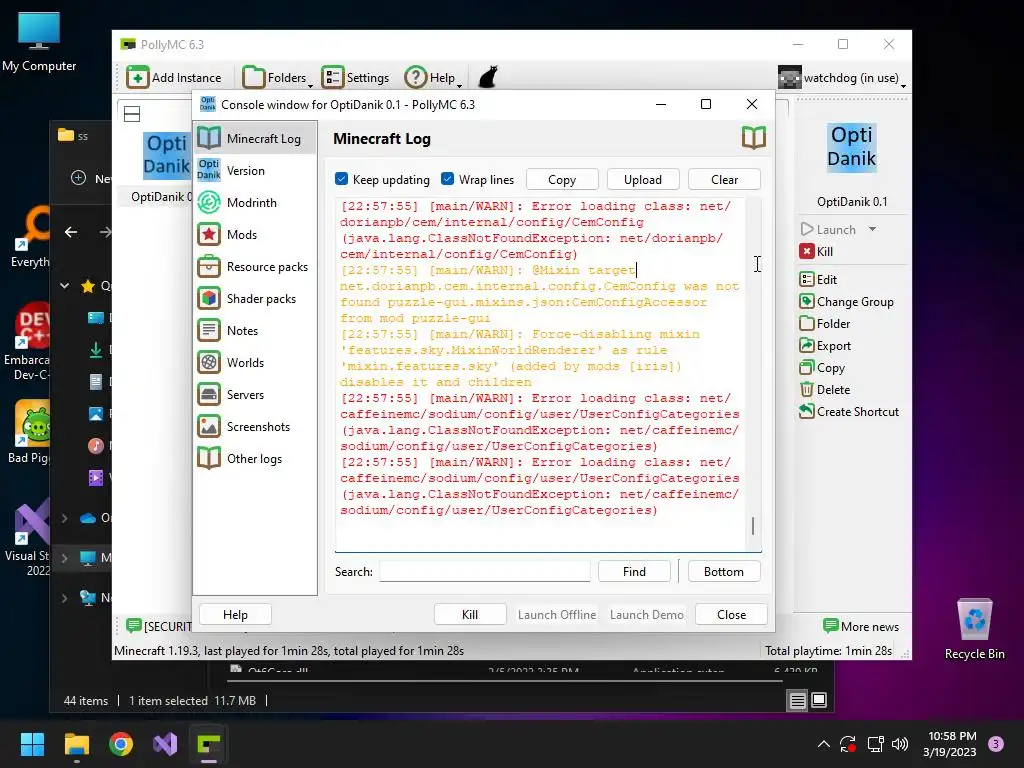
Task: Expand OneDrive node in File Explorer
Action: coord(65,518)
